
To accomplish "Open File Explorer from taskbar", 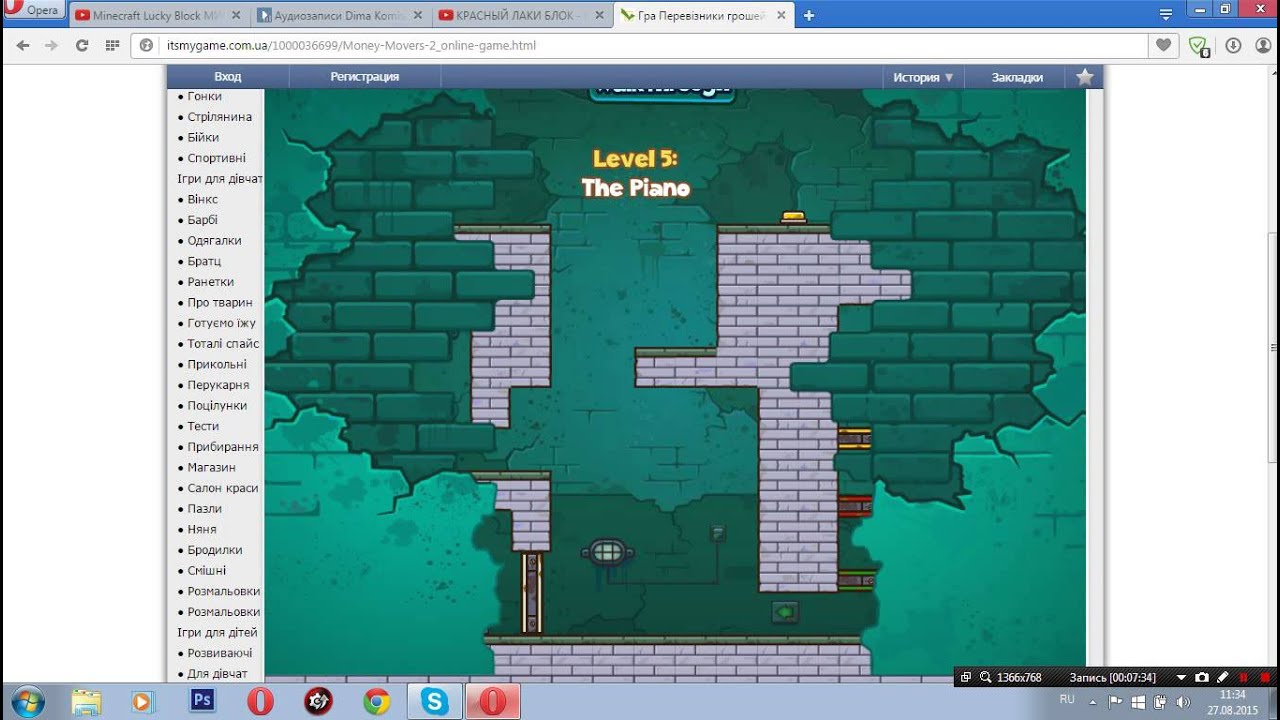I will [x=87, y=702].
